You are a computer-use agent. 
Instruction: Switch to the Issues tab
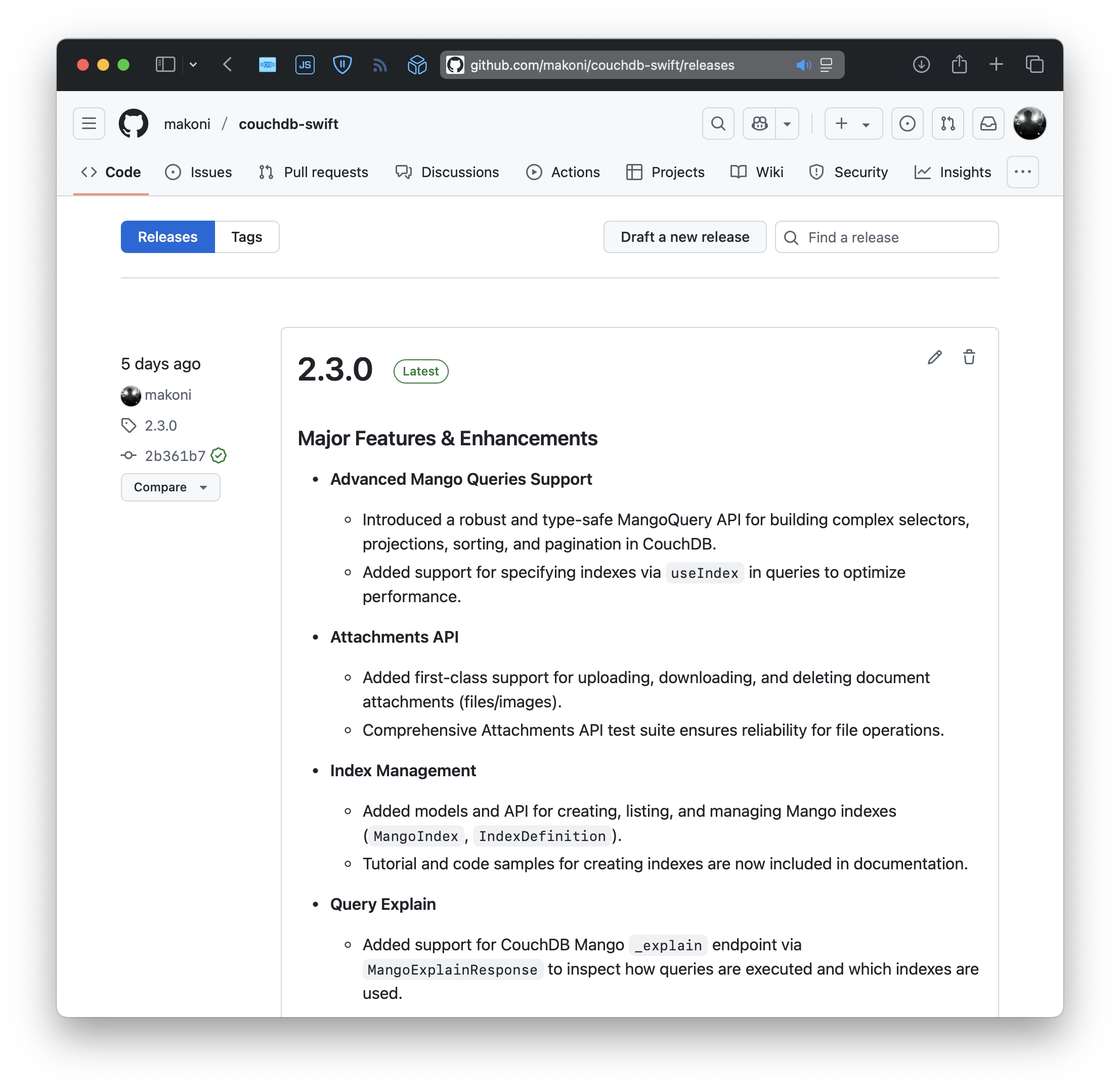(x=198, y=172)
